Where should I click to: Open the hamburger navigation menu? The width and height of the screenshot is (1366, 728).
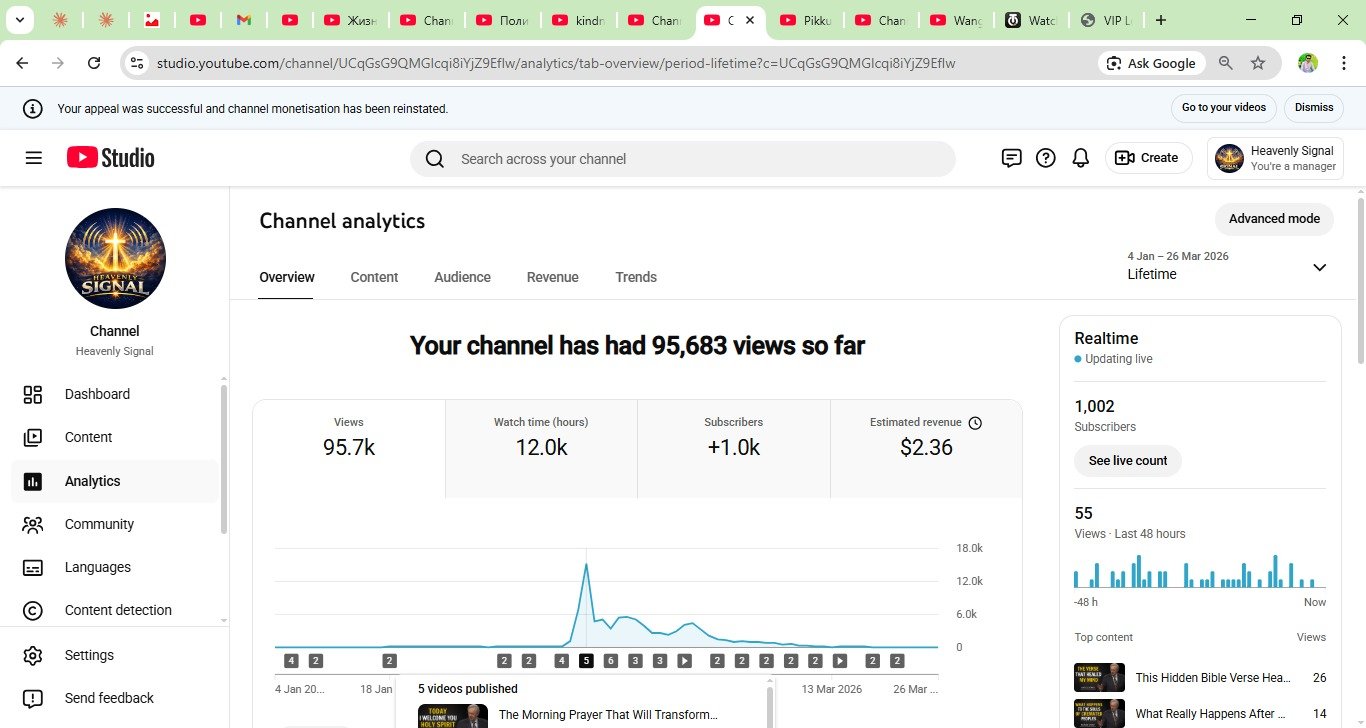pyautogui.click(x=34, y=158)
